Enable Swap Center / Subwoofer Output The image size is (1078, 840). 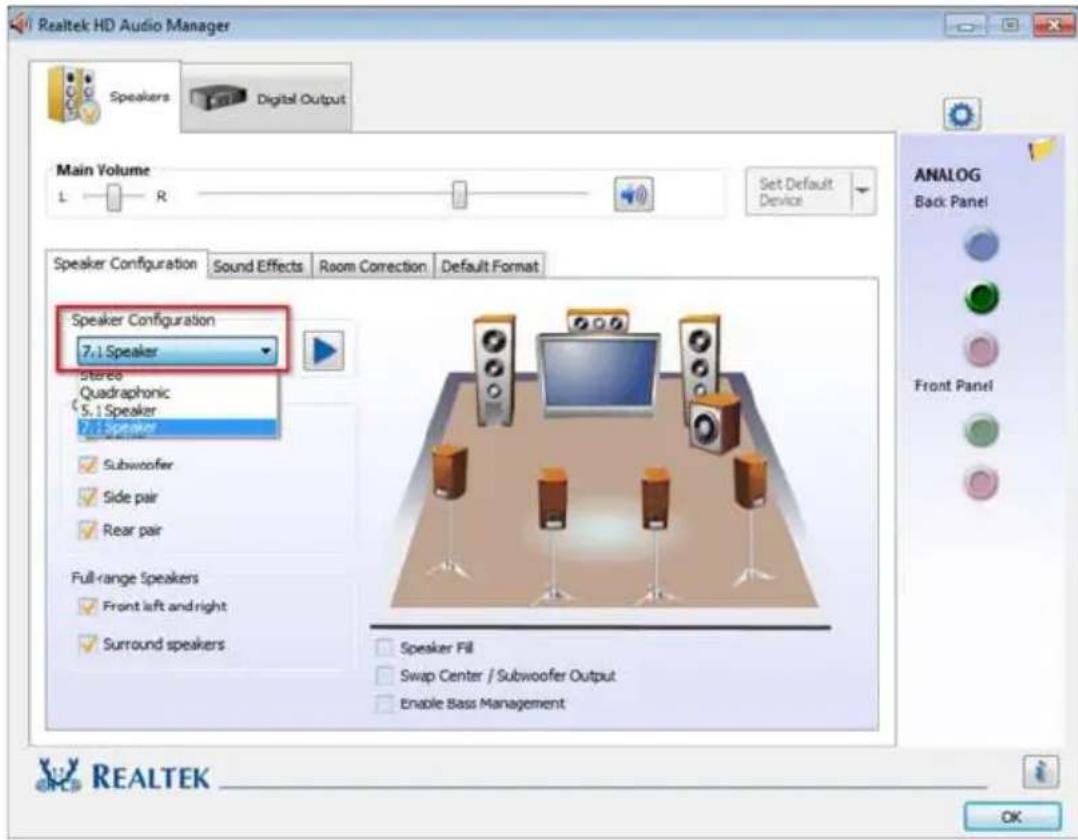pos(384,676)
